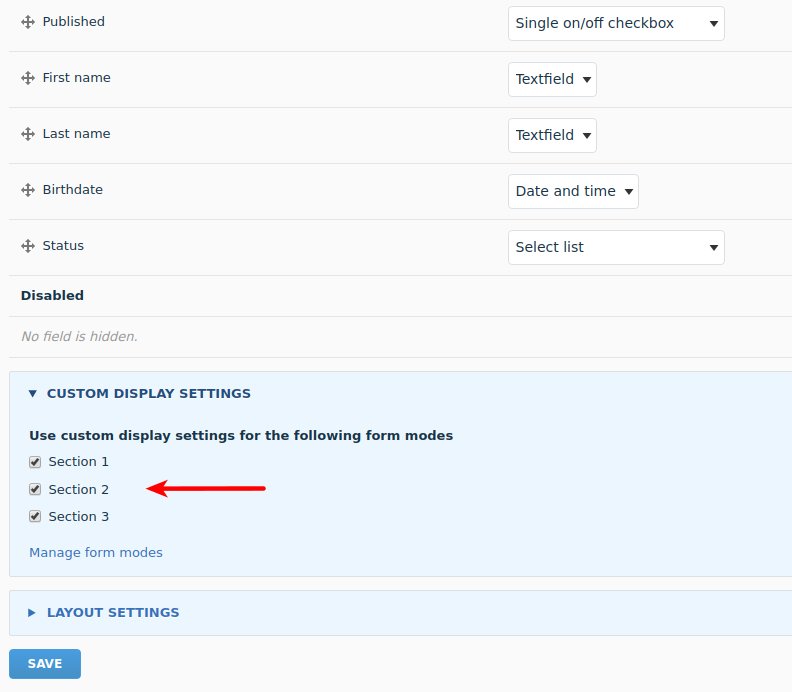Viewport: 792px width, 692px height.
Task: Open the Manage form modes link
Action: 96,553
